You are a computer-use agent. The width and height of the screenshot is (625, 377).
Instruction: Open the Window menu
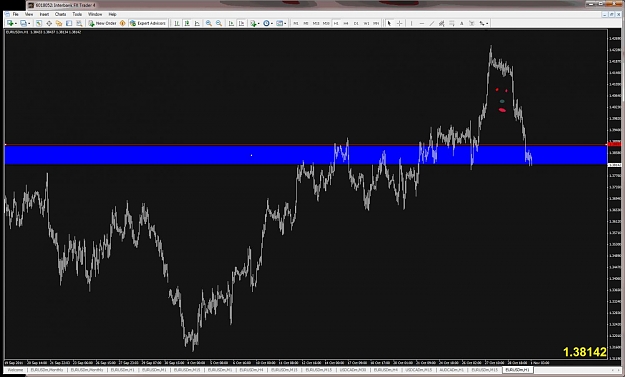95,14
